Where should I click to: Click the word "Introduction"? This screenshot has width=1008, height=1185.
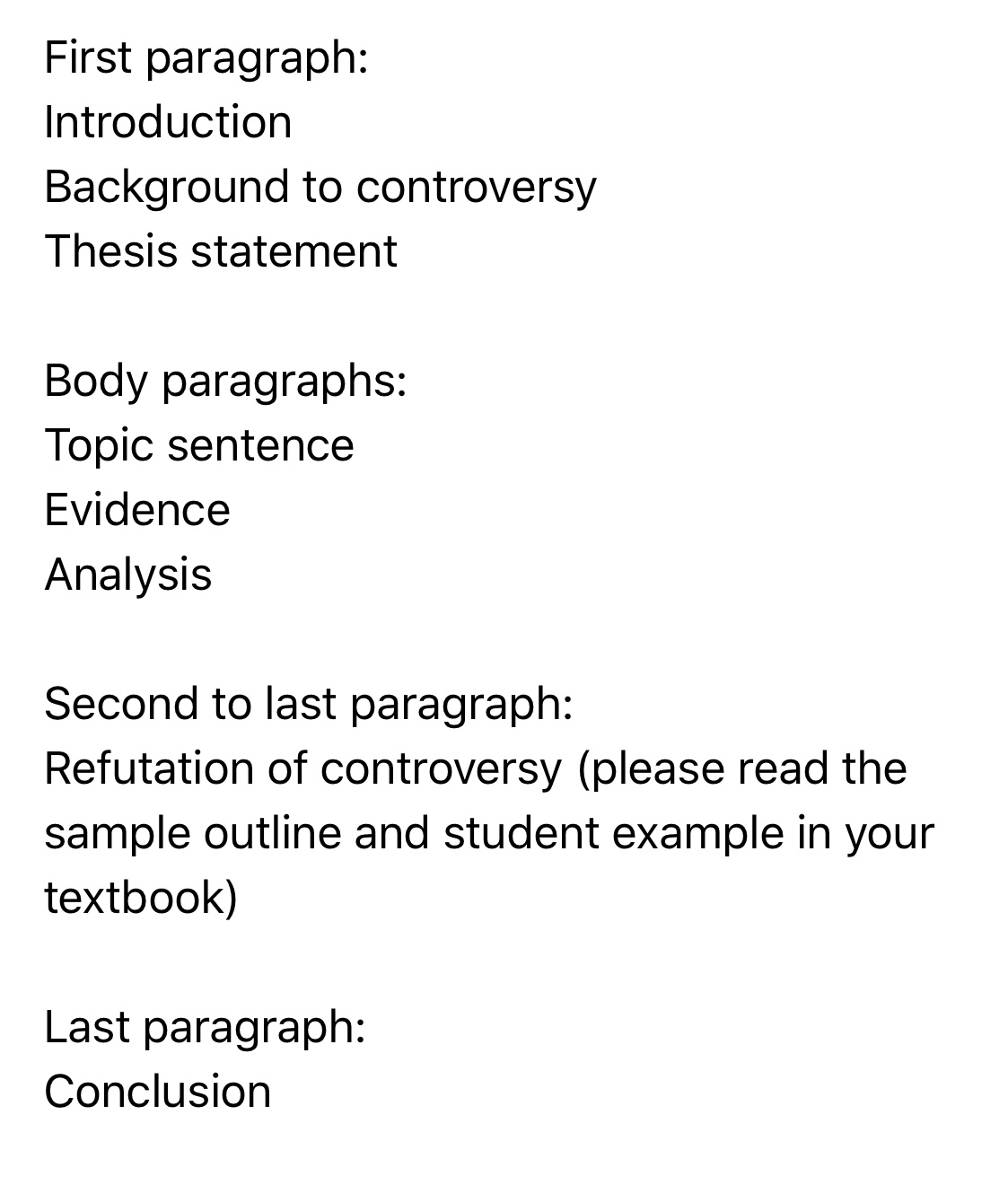tap(168, 123)
